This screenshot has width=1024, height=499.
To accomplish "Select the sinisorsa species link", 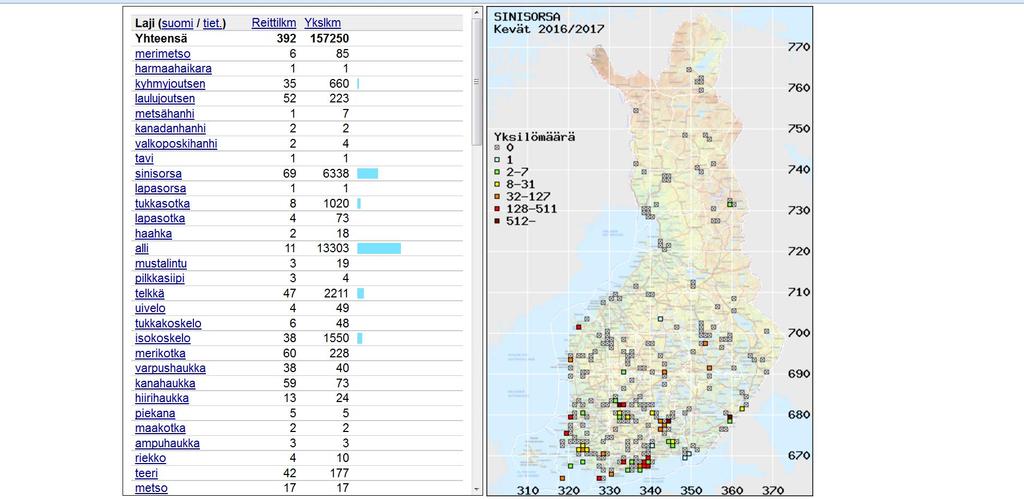I will tap(158, 174).
